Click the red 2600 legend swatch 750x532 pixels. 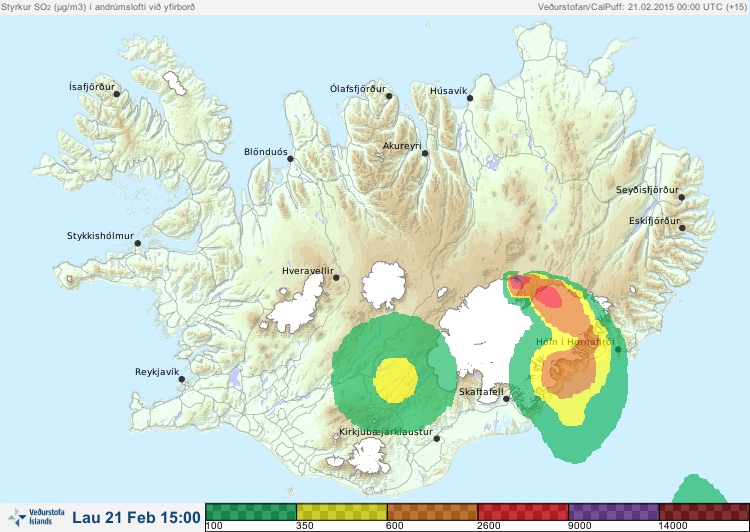click(x=523, y=512)
